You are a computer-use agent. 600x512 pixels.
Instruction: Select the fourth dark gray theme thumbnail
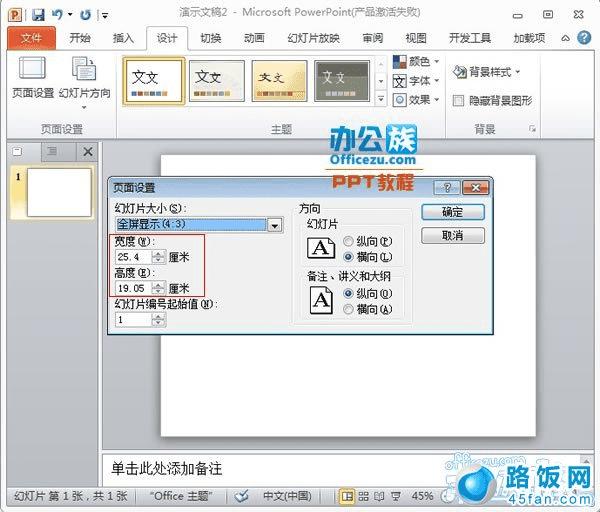(342, 81)
